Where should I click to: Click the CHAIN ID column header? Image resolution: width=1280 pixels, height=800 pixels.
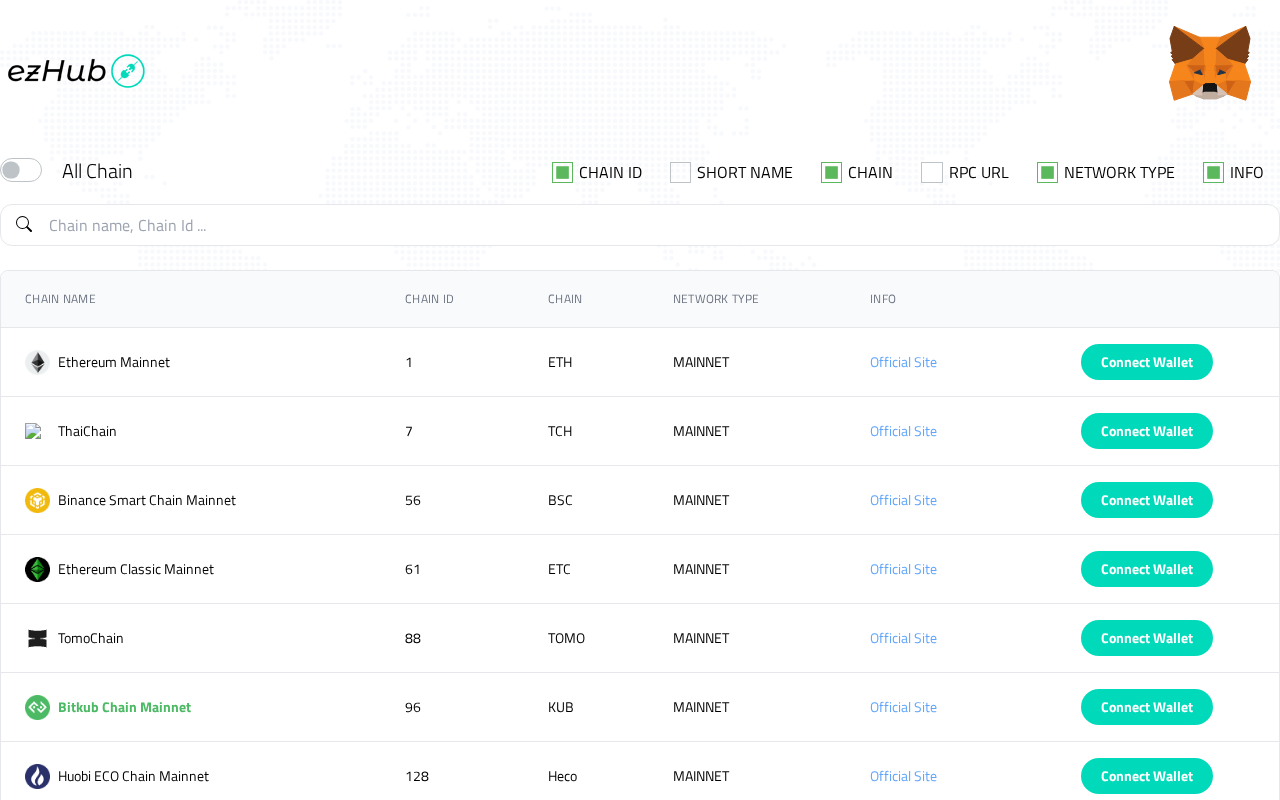pos(429,299)
